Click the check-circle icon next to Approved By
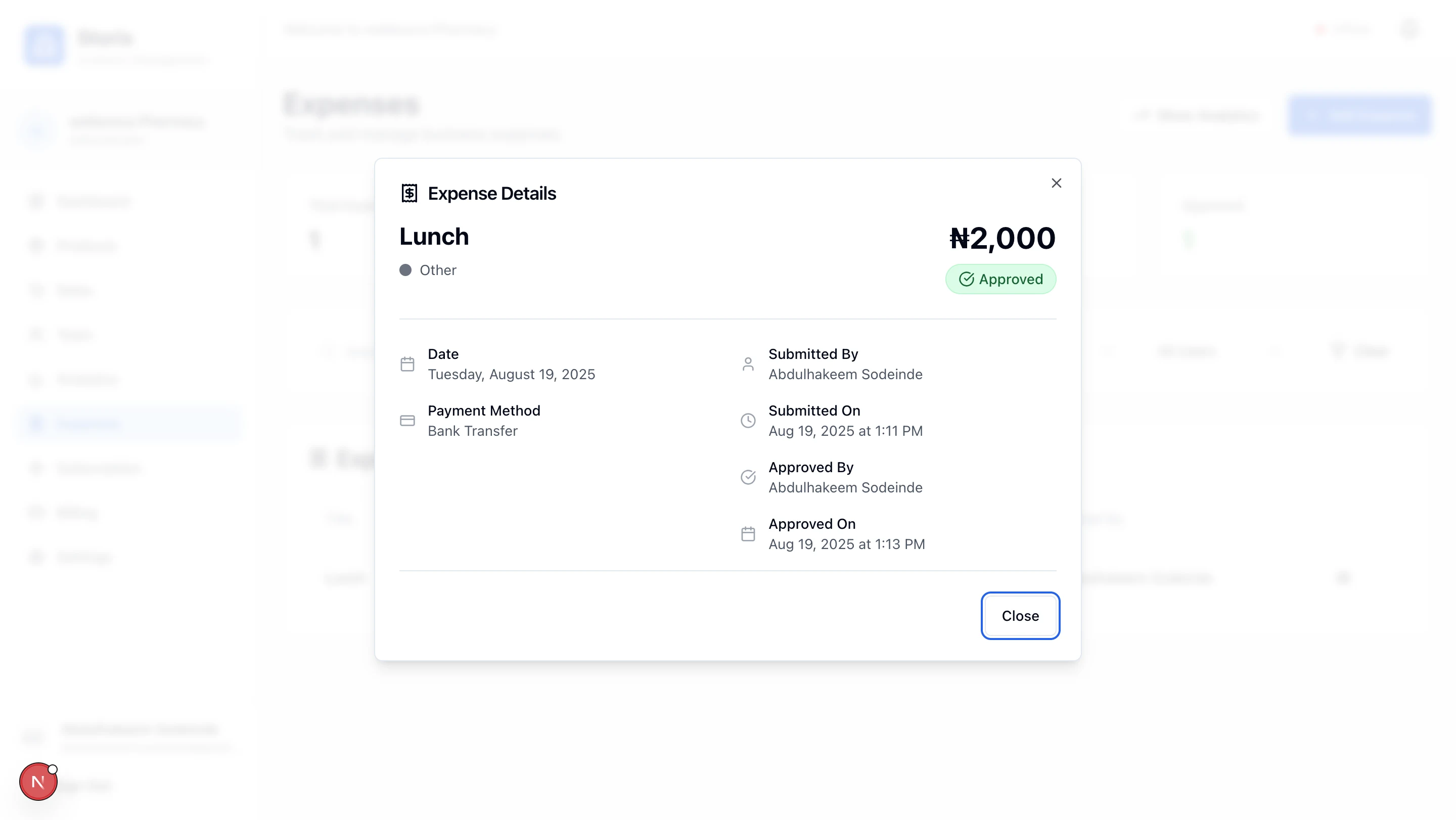The height and width of the screenshot is (820, 1456). pos(748,477)
